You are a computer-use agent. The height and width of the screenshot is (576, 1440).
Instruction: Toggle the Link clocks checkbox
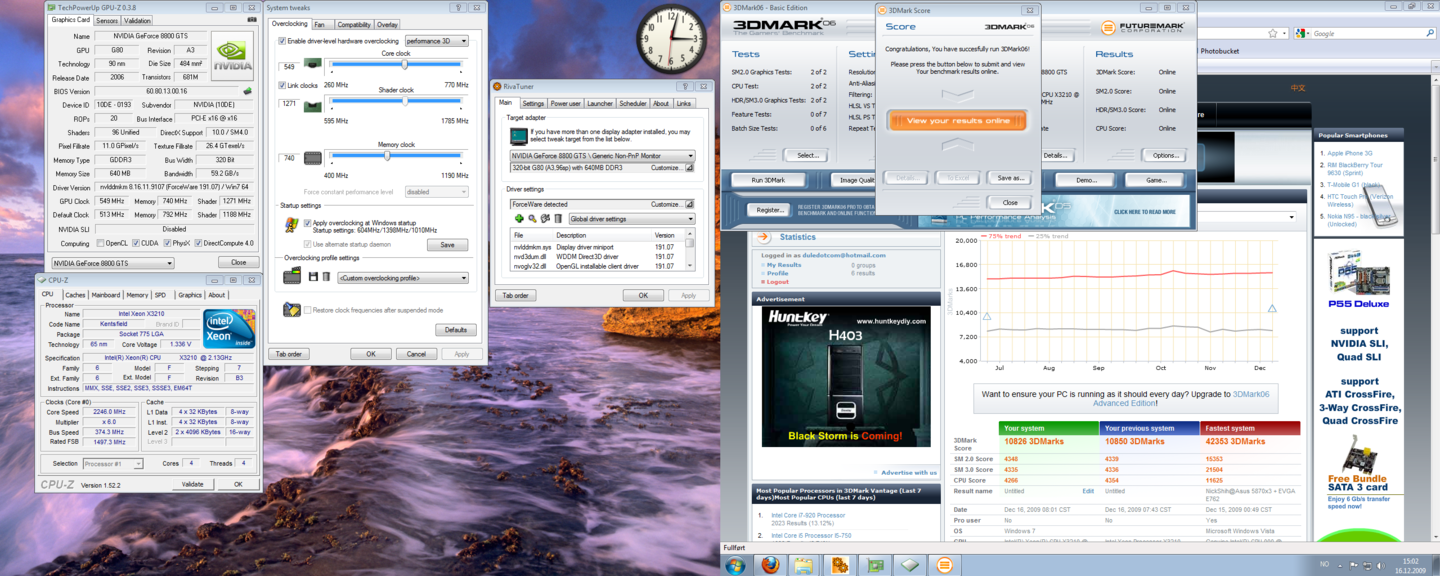pyautogui.click(x=282, y=85)
